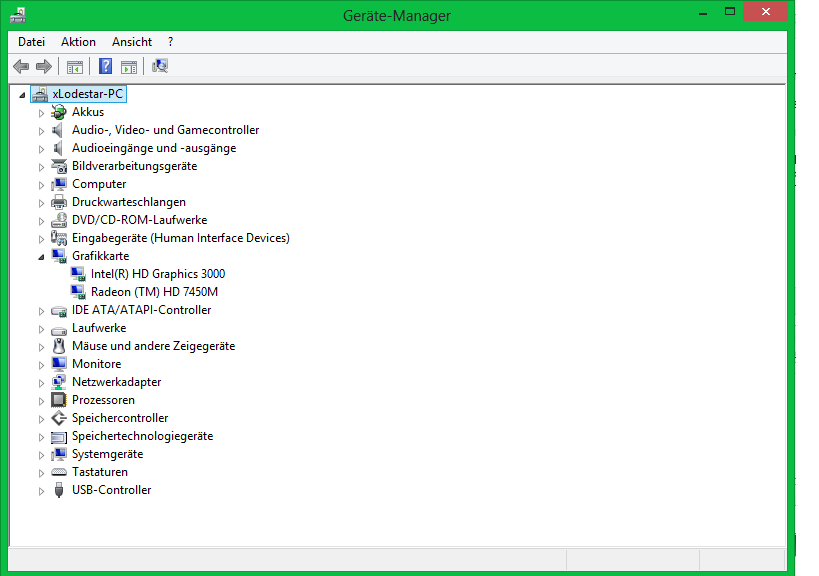Select the Druckwarteschlangen label
Viewport: 819px width, 576px height.
[129, 202]
